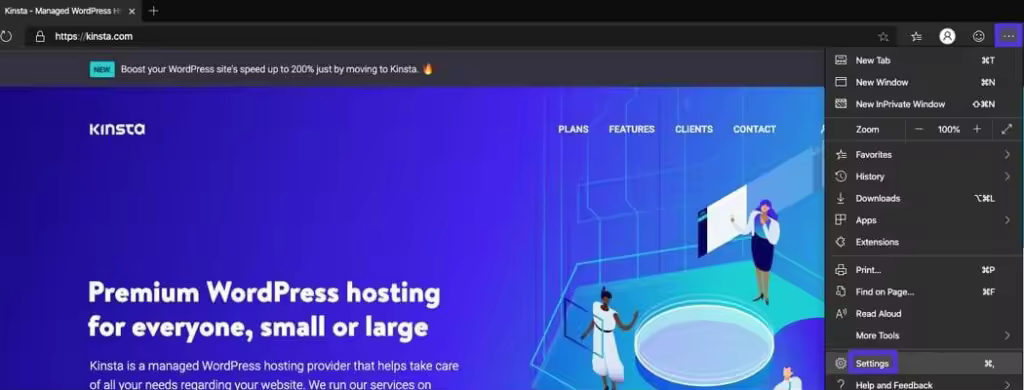Click the printer icon in the menu
This screenshot has height=390, width=1024.
click(x=841, y=270)
